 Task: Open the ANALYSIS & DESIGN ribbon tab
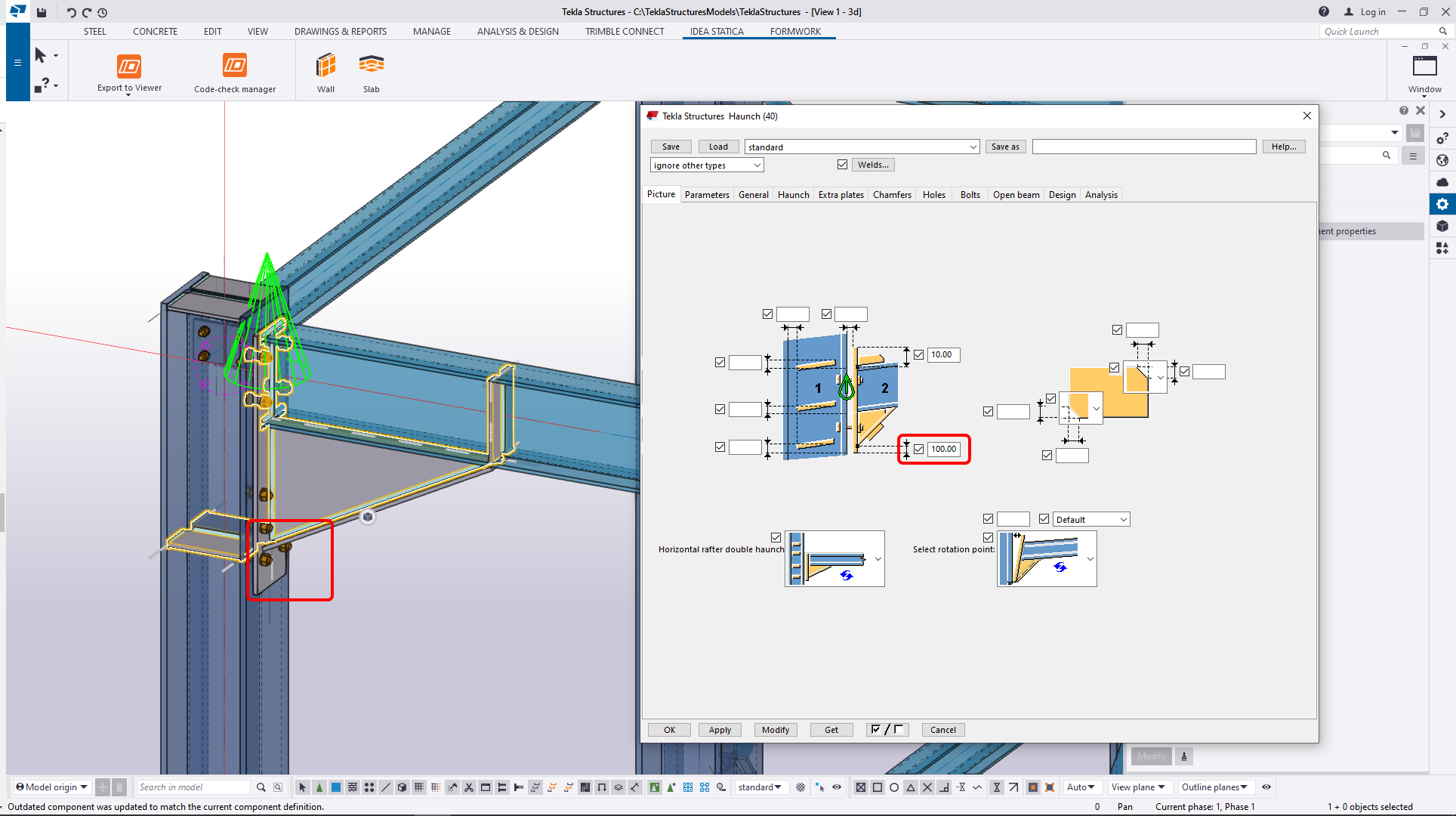click(x=517, y=32)
